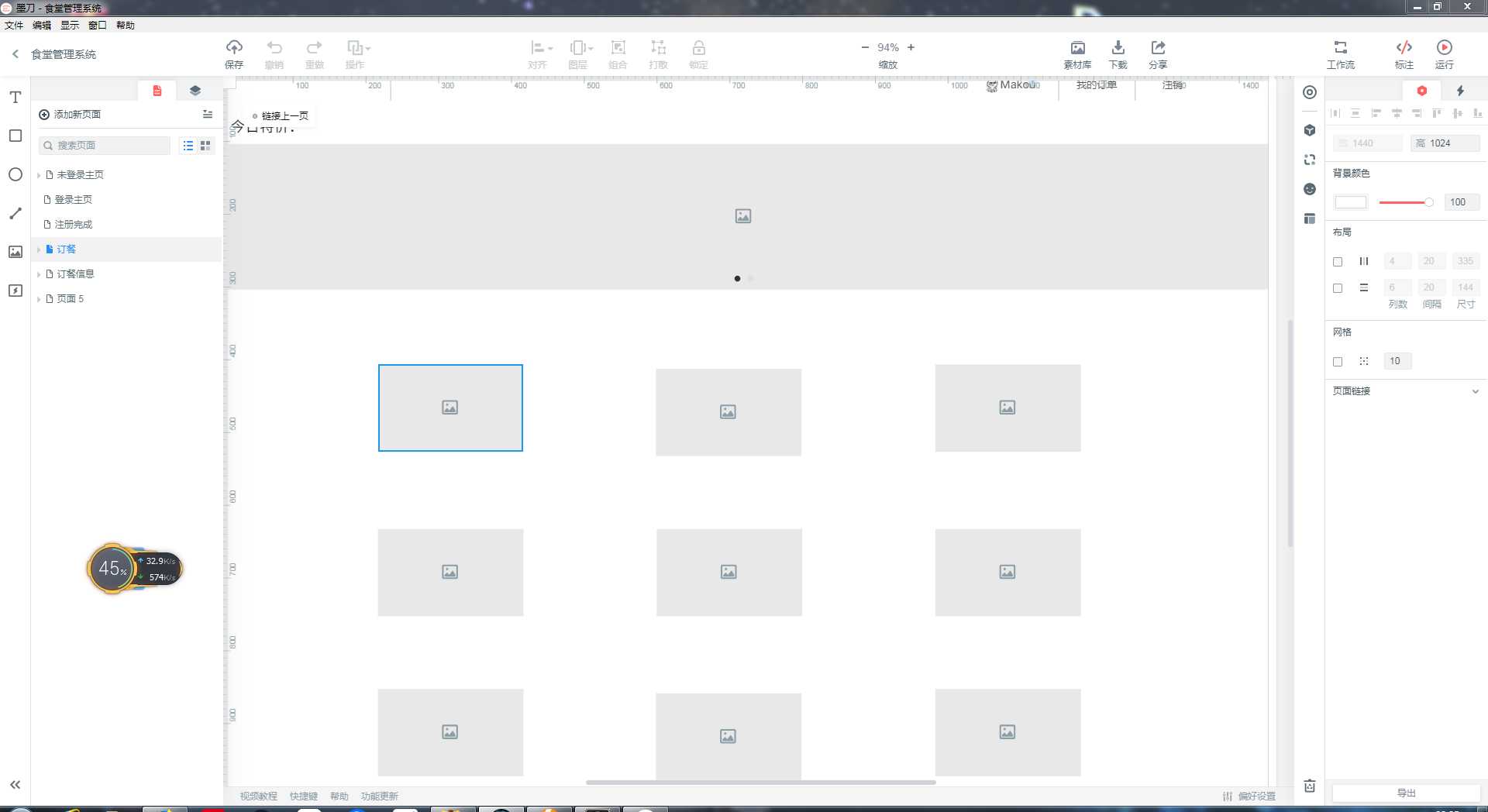Expand the 未登录主页 page tree
Image resolution: width=1488 pixels, height=812 pixels.
click(39, 176)
